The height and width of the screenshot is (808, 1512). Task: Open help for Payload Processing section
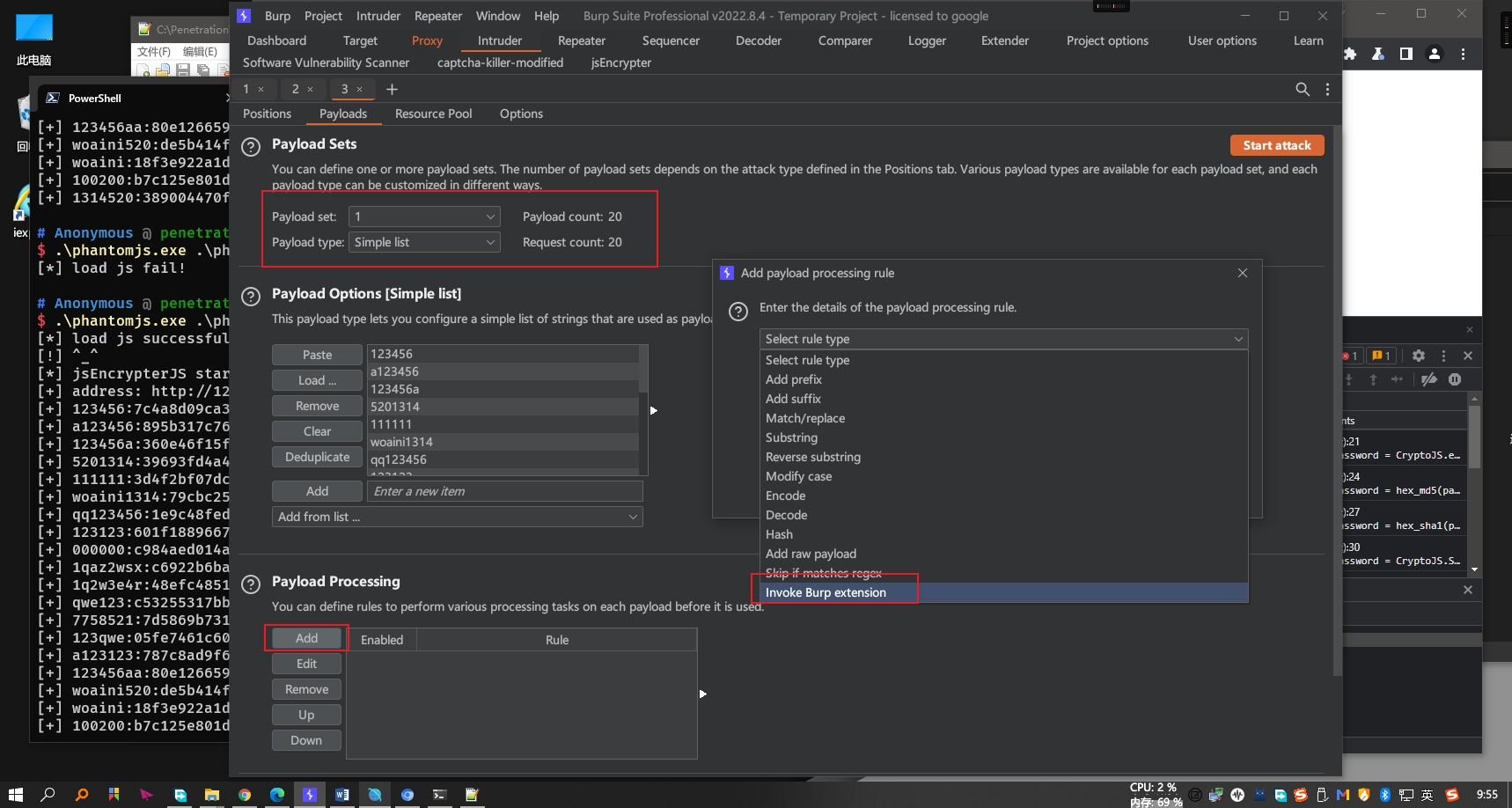click(x=251, y=584)
